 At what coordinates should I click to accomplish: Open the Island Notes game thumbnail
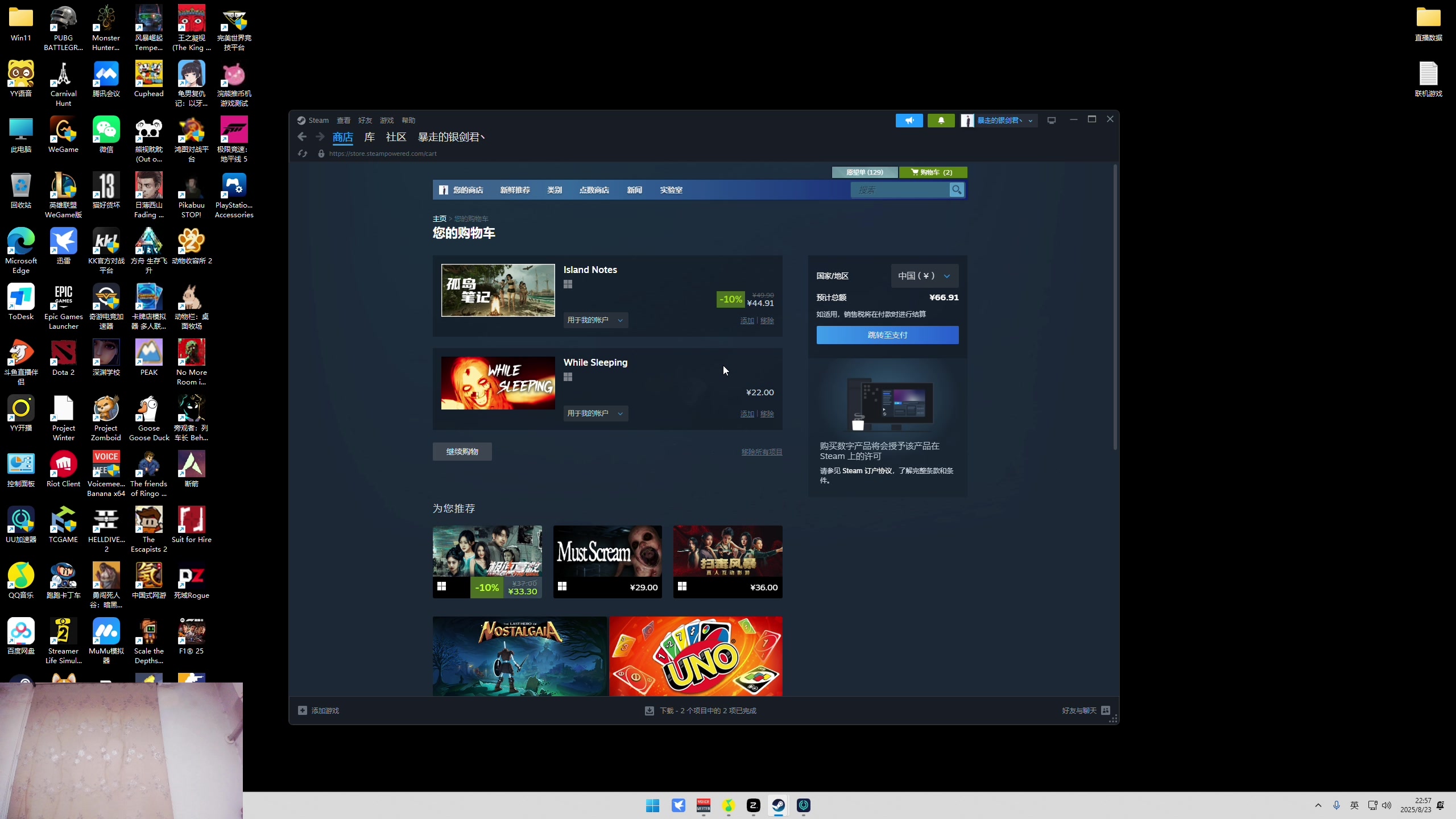point(498,290)
